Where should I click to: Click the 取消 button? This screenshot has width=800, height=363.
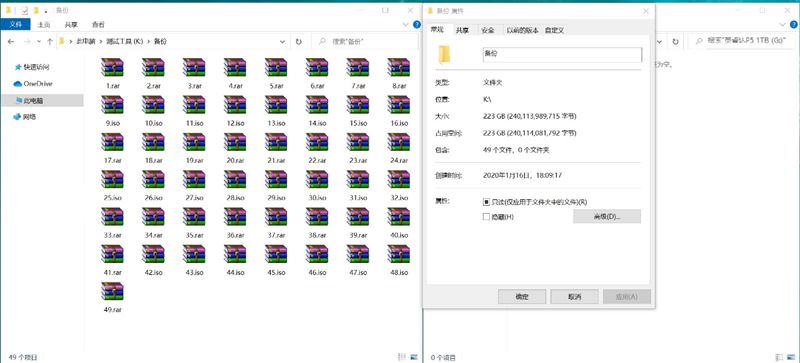click(574, 297)
